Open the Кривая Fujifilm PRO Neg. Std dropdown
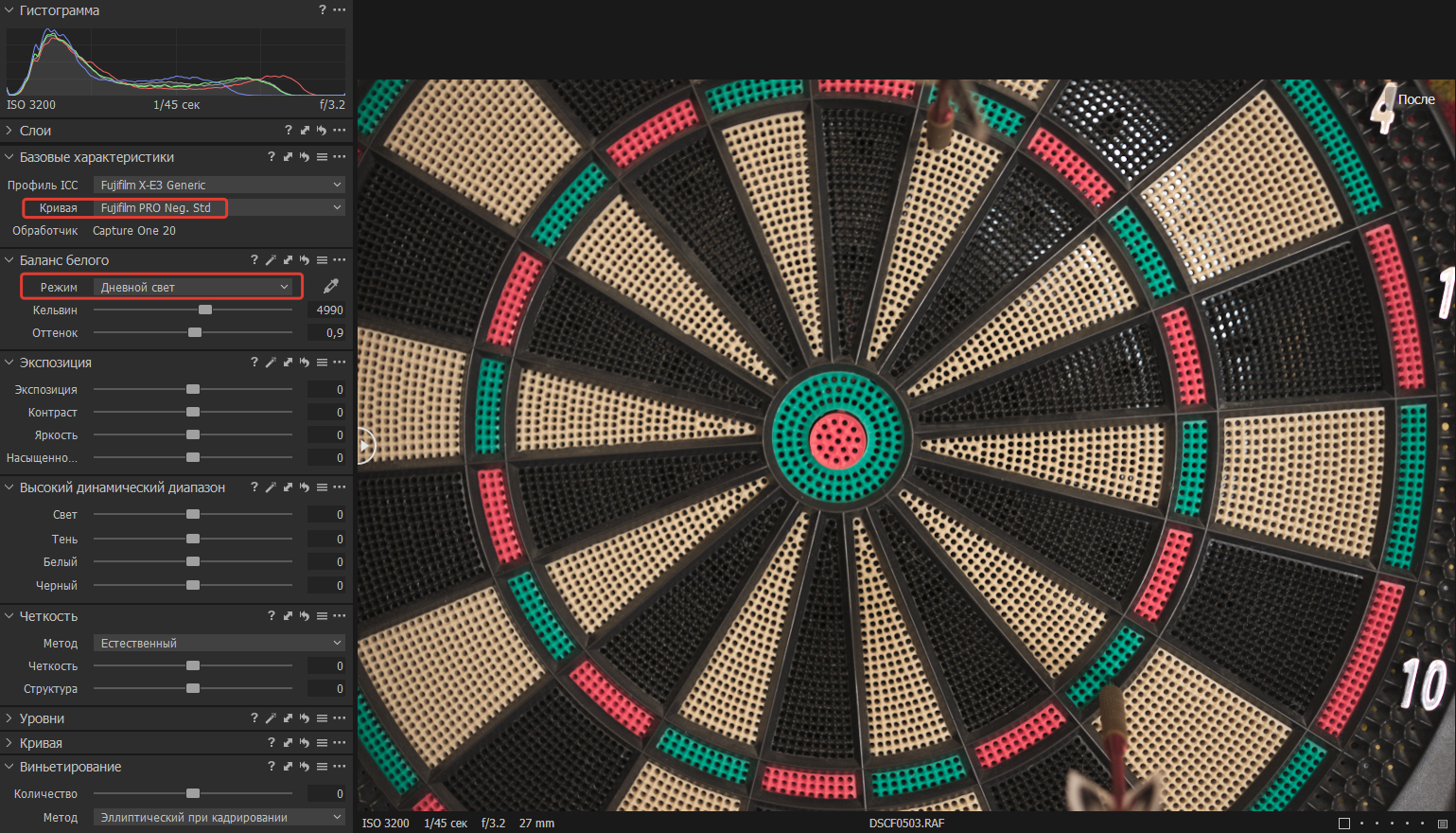1456x833 pixels. [219, 207]
